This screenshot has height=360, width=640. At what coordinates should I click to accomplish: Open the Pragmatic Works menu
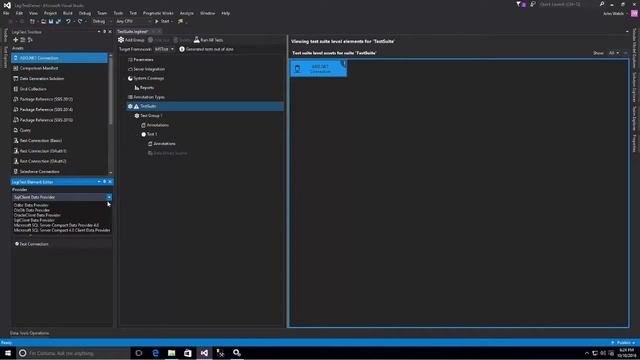pyautogui.click(x=158, y=13)
